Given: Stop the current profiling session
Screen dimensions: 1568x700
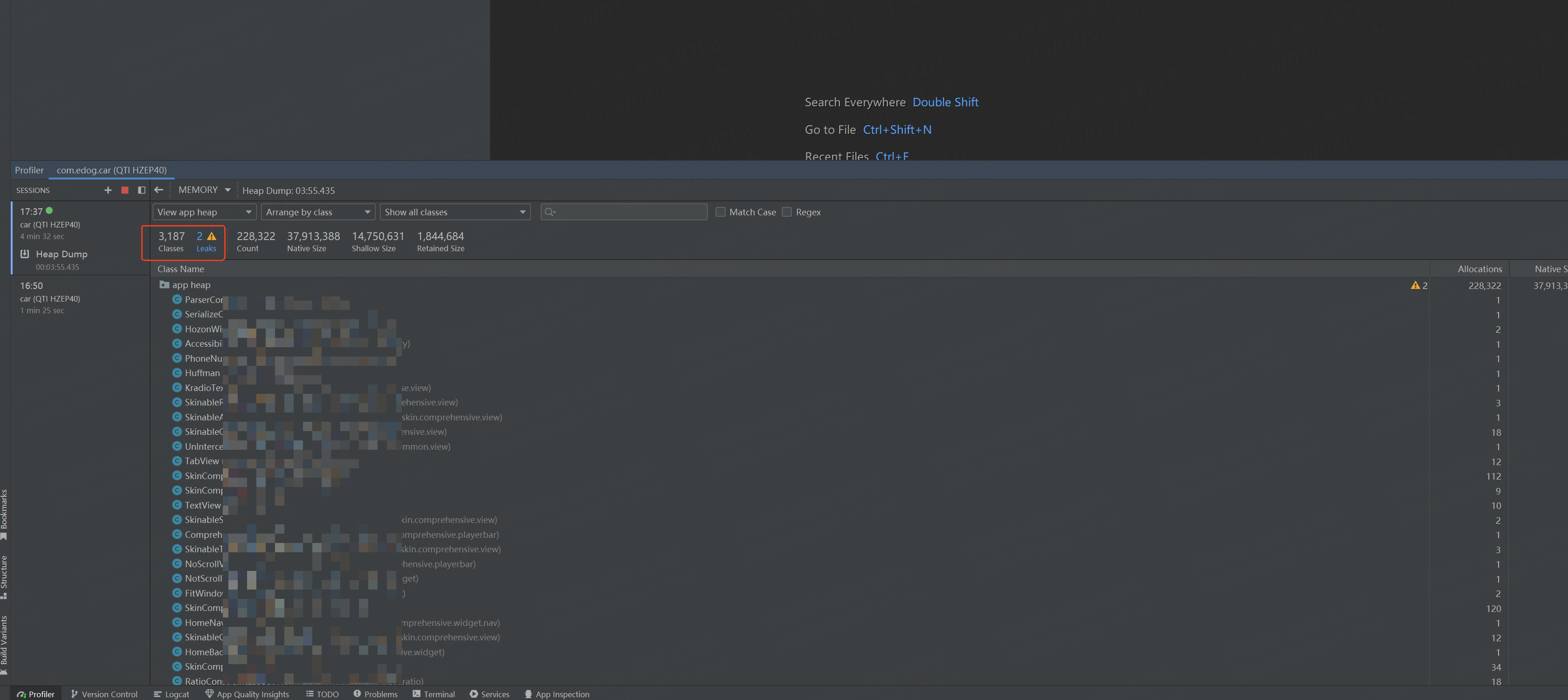Looking at the screenshot, I should 125,190.
